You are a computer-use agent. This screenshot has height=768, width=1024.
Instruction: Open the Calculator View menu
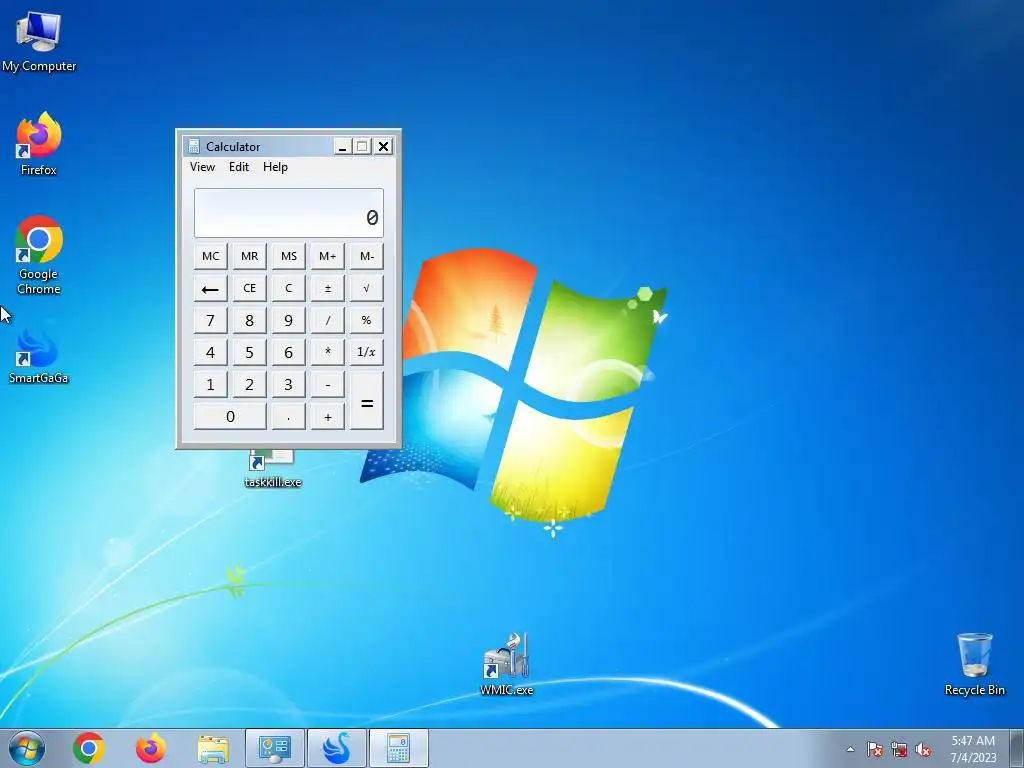point(202,167)
